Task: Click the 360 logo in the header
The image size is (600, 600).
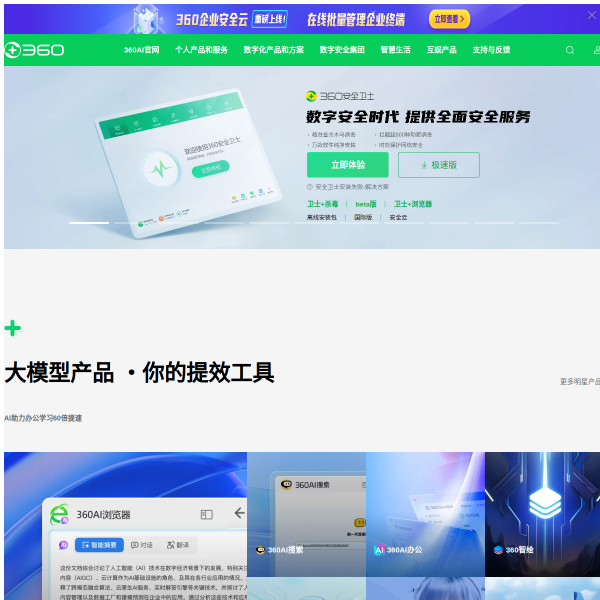Action: [34, 50]
